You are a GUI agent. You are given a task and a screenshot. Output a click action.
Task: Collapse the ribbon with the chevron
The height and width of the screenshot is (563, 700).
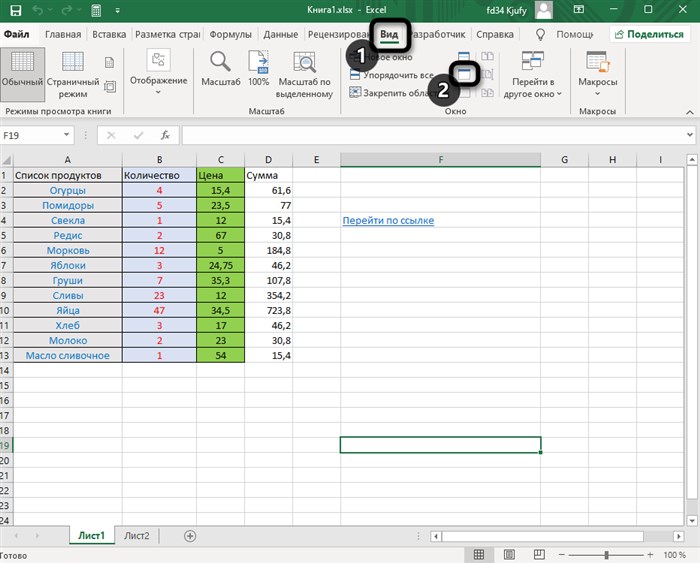tap(690, 112)
